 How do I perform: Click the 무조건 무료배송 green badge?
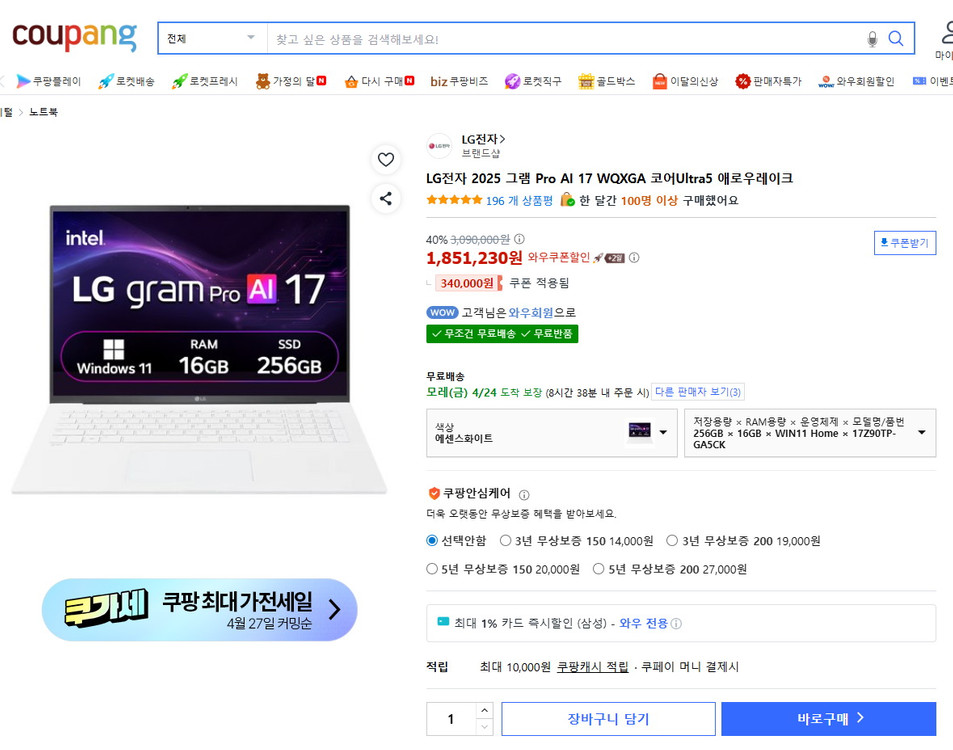coord(502,334)
